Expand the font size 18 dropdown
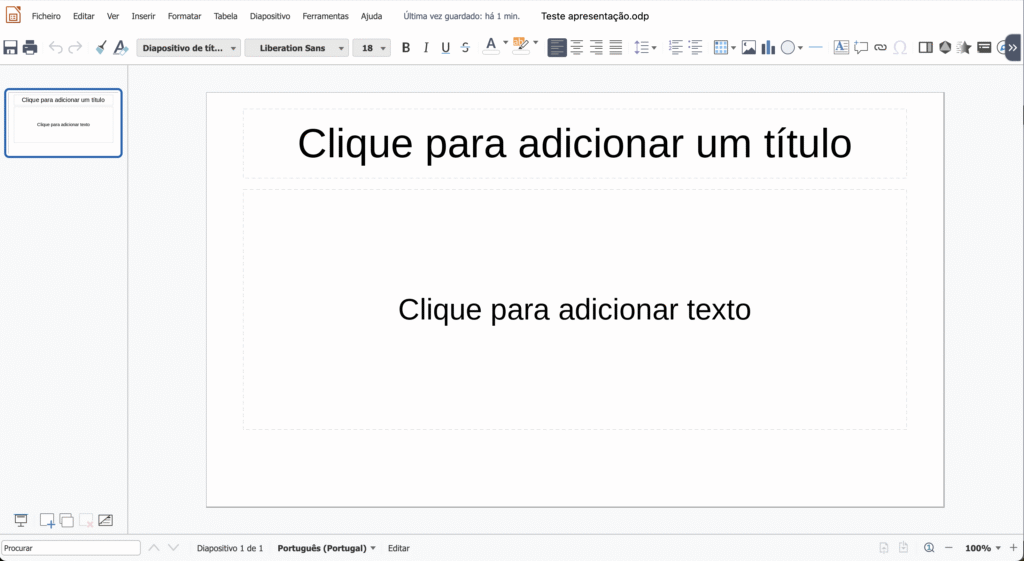This screenshot has width=1024, height=561. [x=384, y=48]
